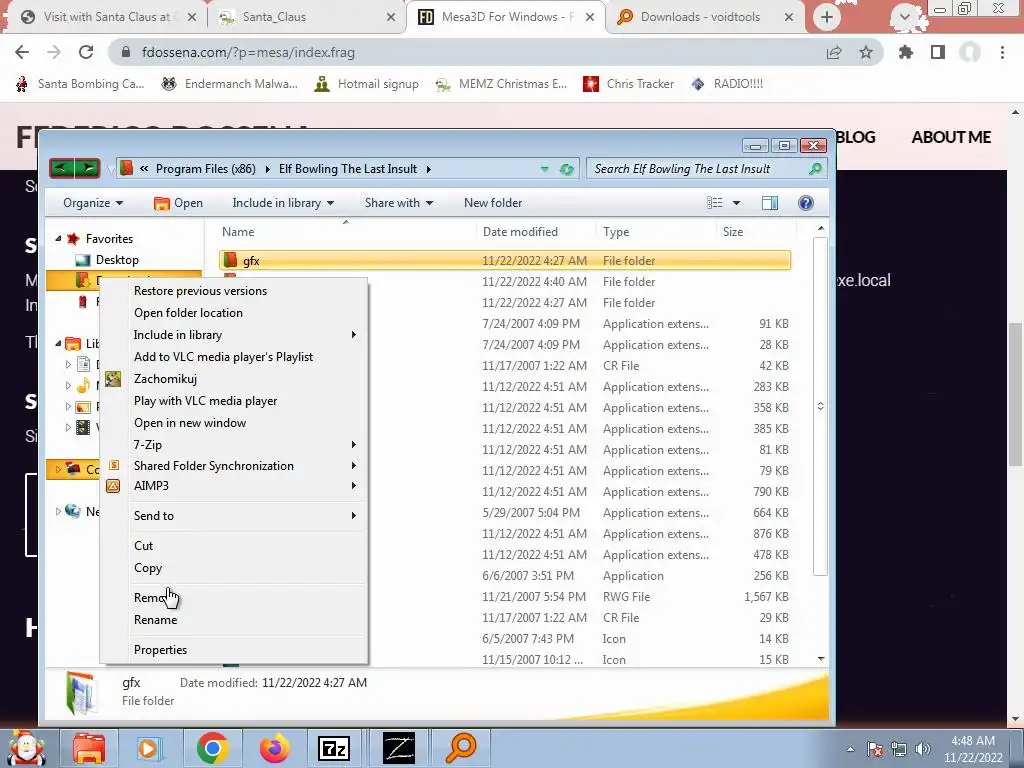Image resolution: width=1024 pixels, height=768 pixels.
Task: Open Properties from context menu
Action: (x=234, y=650)
